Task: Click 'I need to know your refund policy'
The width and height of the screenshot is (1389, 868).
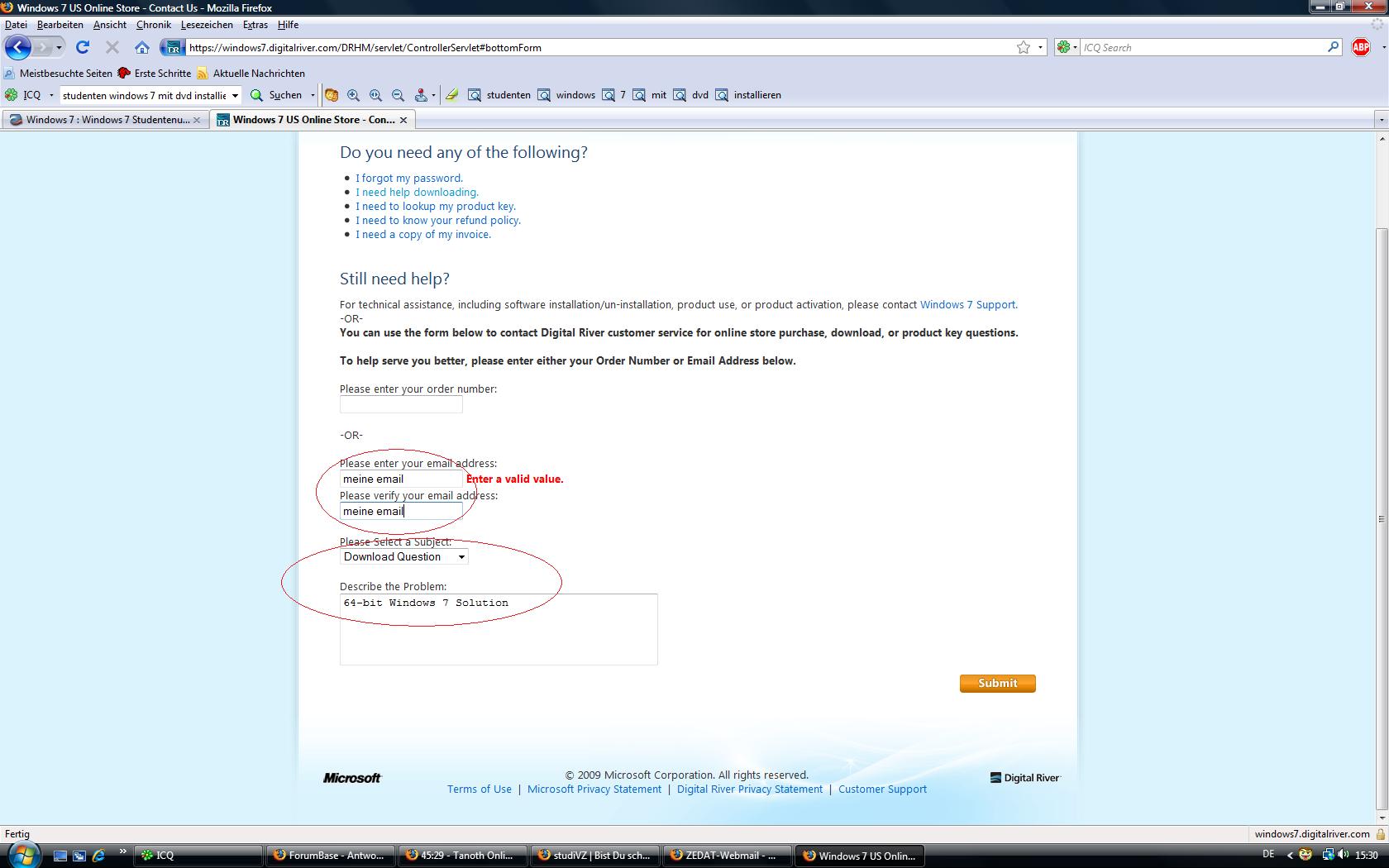Action: [x=438, y=220]
